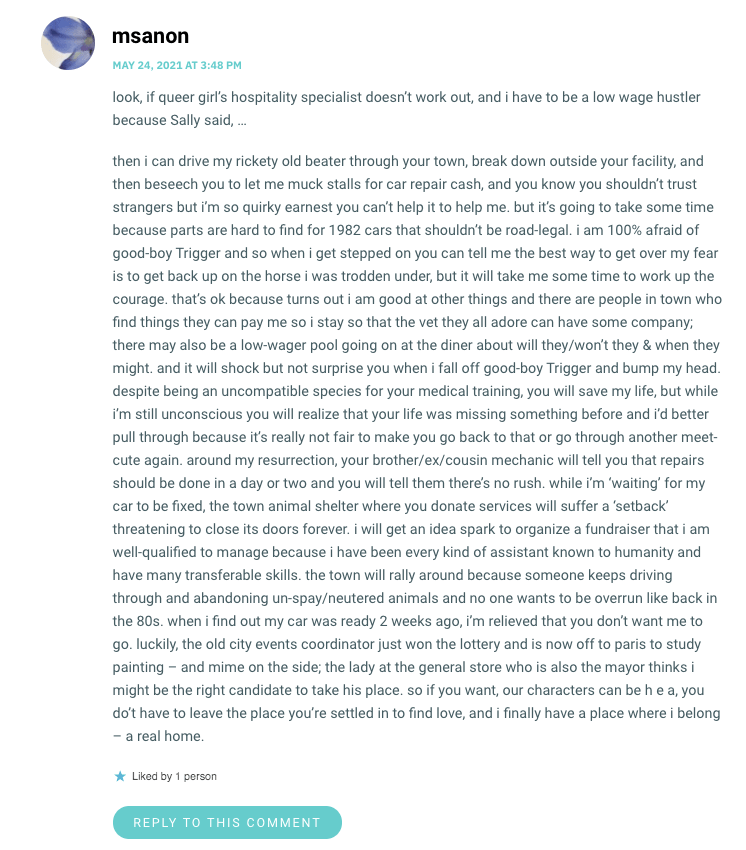Click the year '1982' in the comment

[x=345, y=230]
